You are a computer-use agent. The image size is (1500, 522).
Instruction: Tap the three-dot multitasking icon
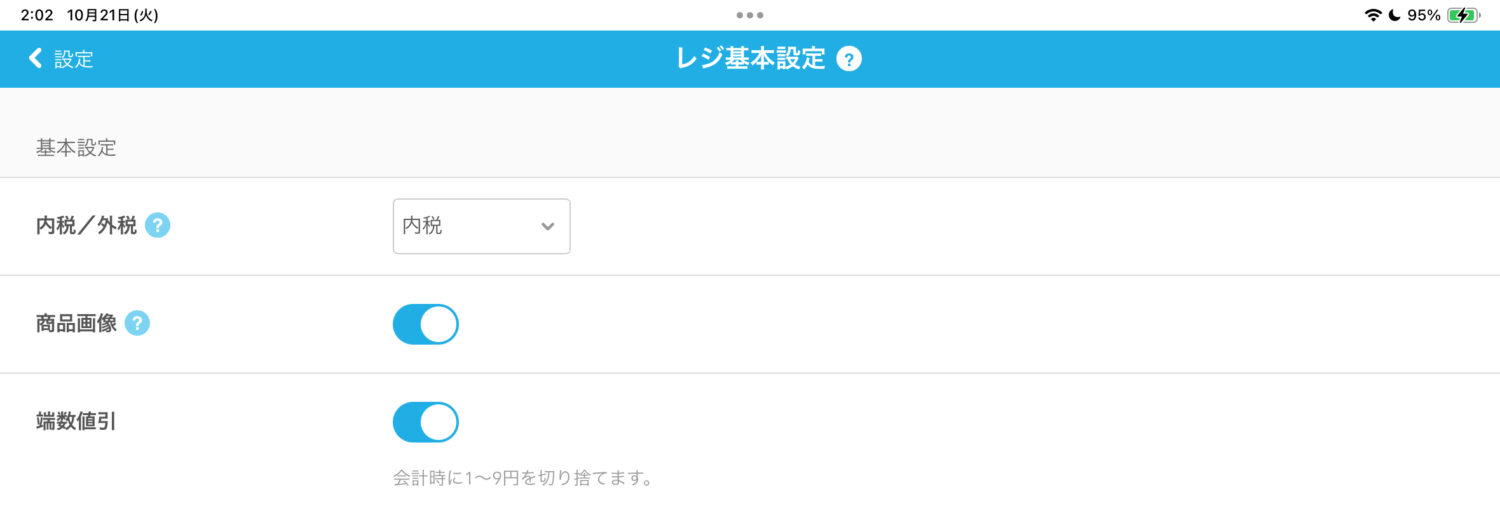click(749, 15)
